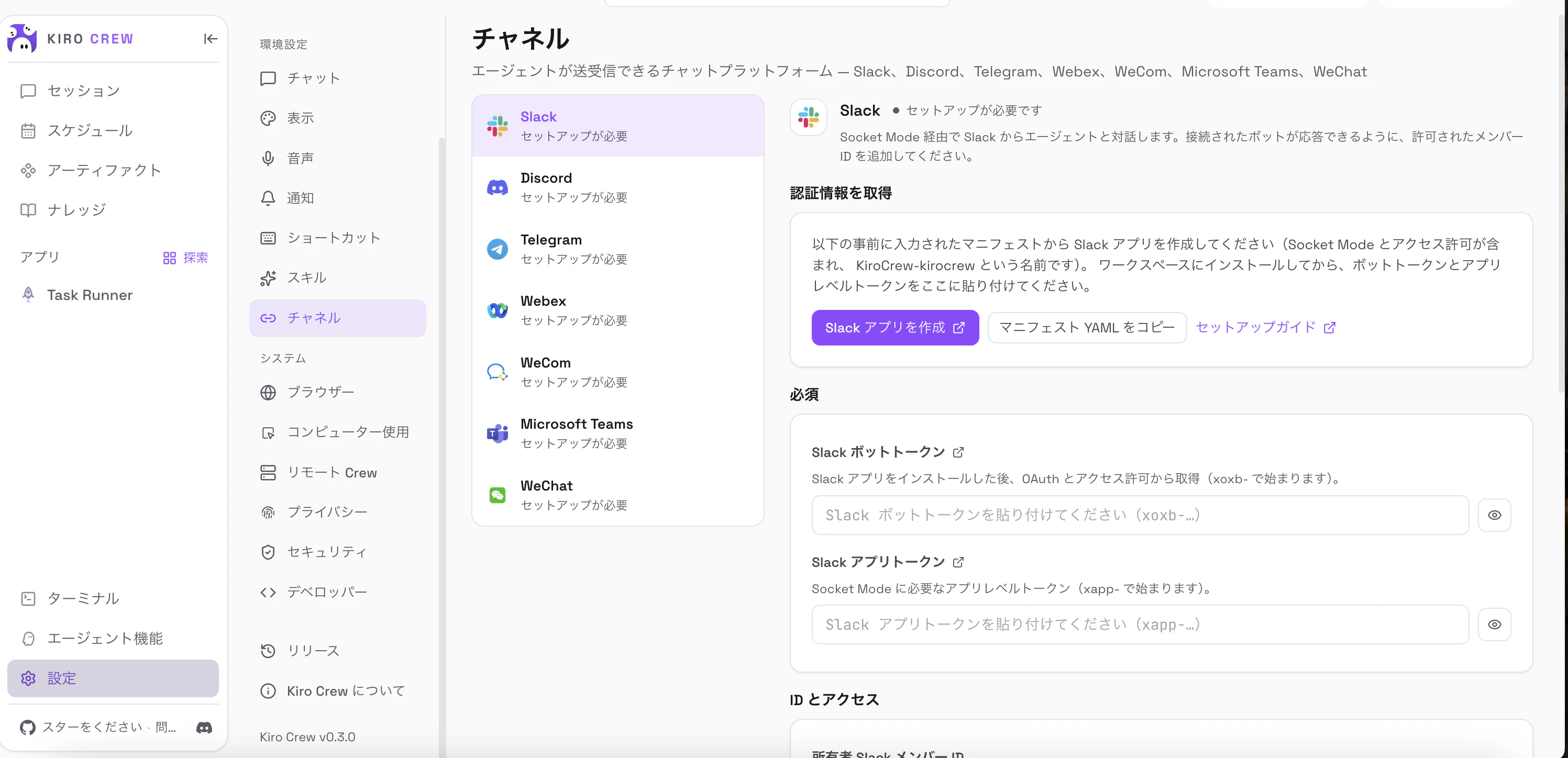Open リリース history page
1568x758 pixels.
(x=338, y=651)
